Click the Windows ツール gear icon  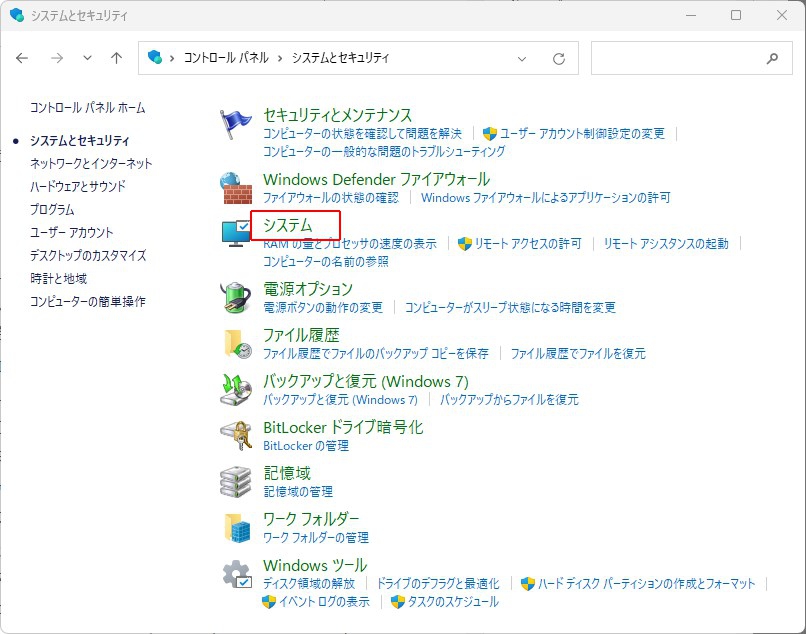(x=236, y=574)
